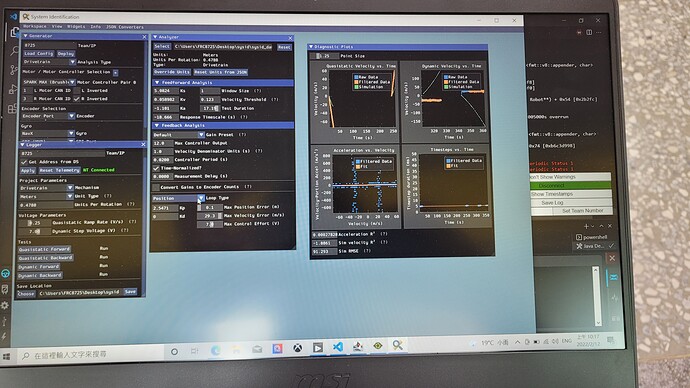The image size is (690, 388).
Task: Open VS Code Explorer sidebar icon
Action: click(x=15, y=32)
